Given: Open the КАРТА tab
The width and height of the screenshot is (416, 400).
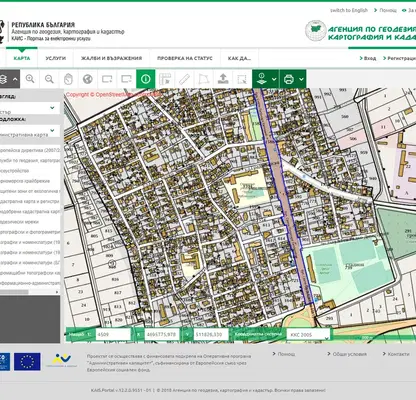Looking at the screenshot, I should [22, 58].
